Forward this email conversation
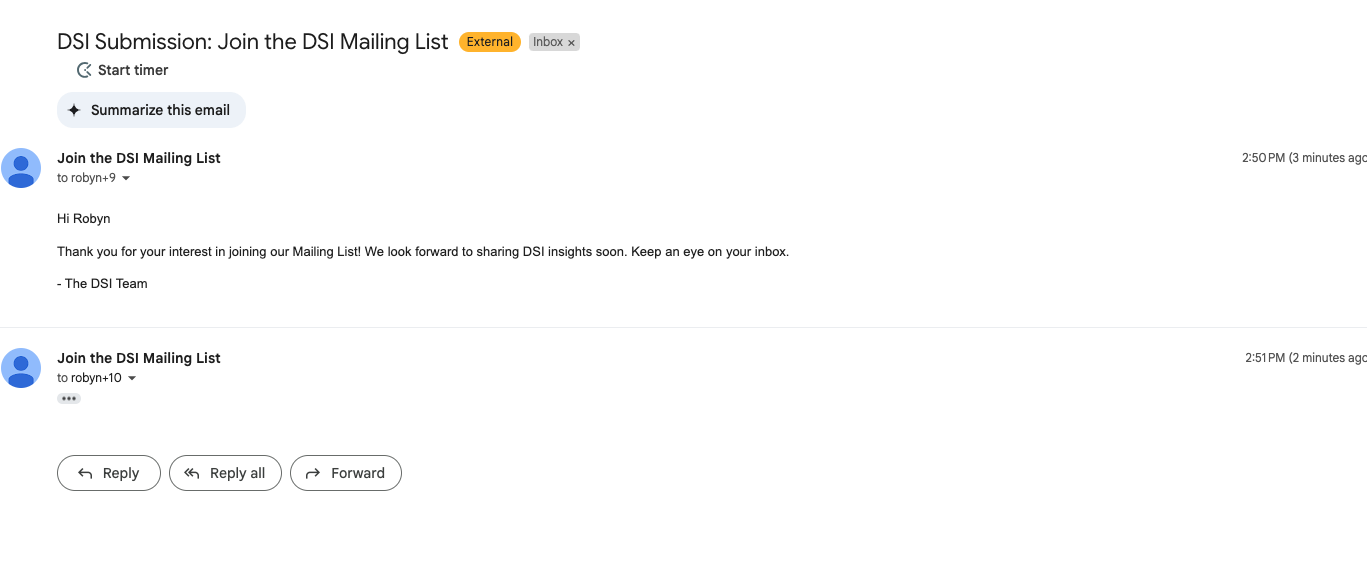 coord(346,473)
